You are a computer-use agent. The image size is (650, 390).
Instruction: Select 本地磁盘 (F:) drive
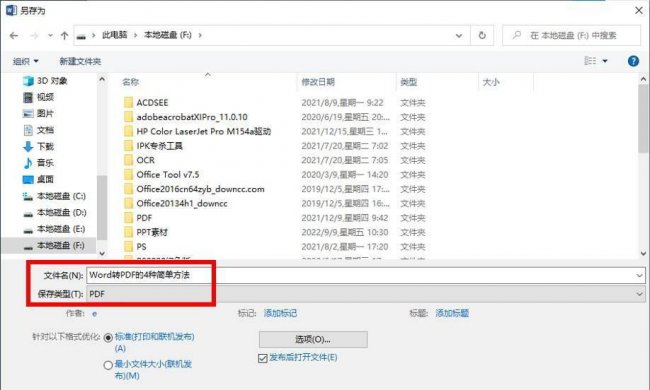tap(54, 246)
